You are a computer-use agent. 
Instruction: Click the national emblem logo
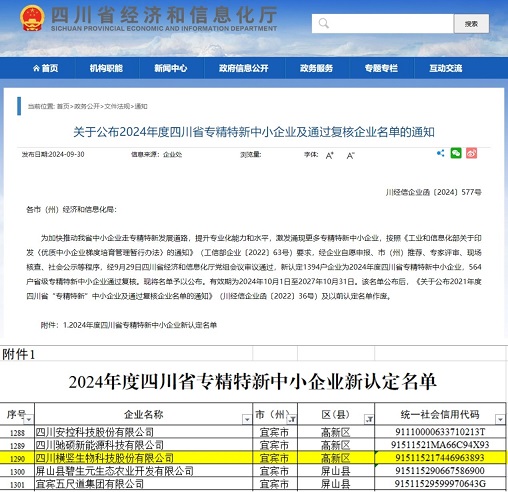pos(32,18)
